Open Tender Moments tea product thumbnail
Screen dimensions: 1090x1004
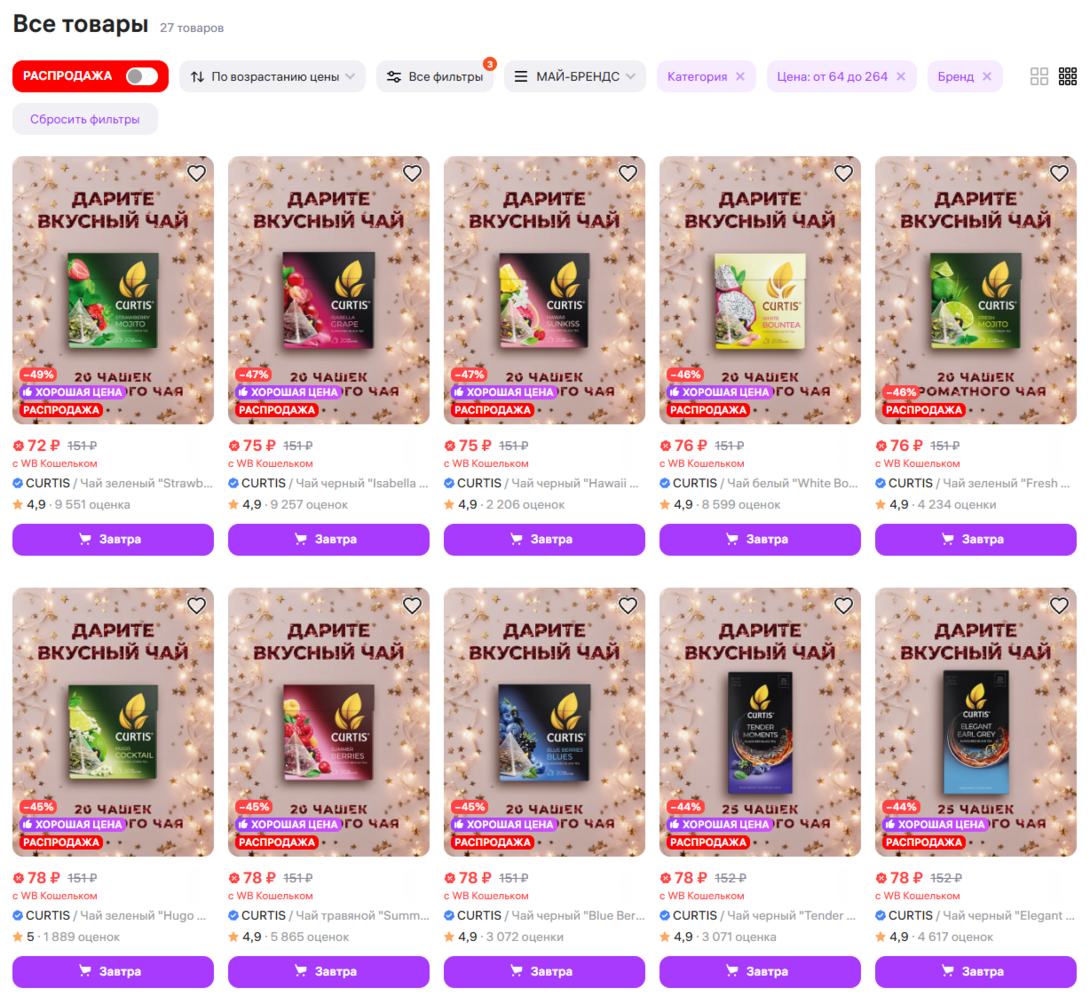click(x=760, y=722)
